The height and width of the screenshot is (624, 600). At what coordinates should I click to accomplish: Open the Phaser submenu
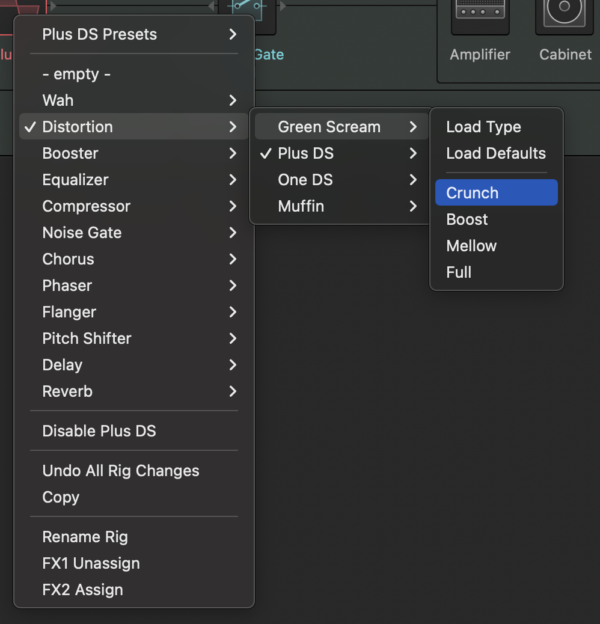click(x=134, y=286)
